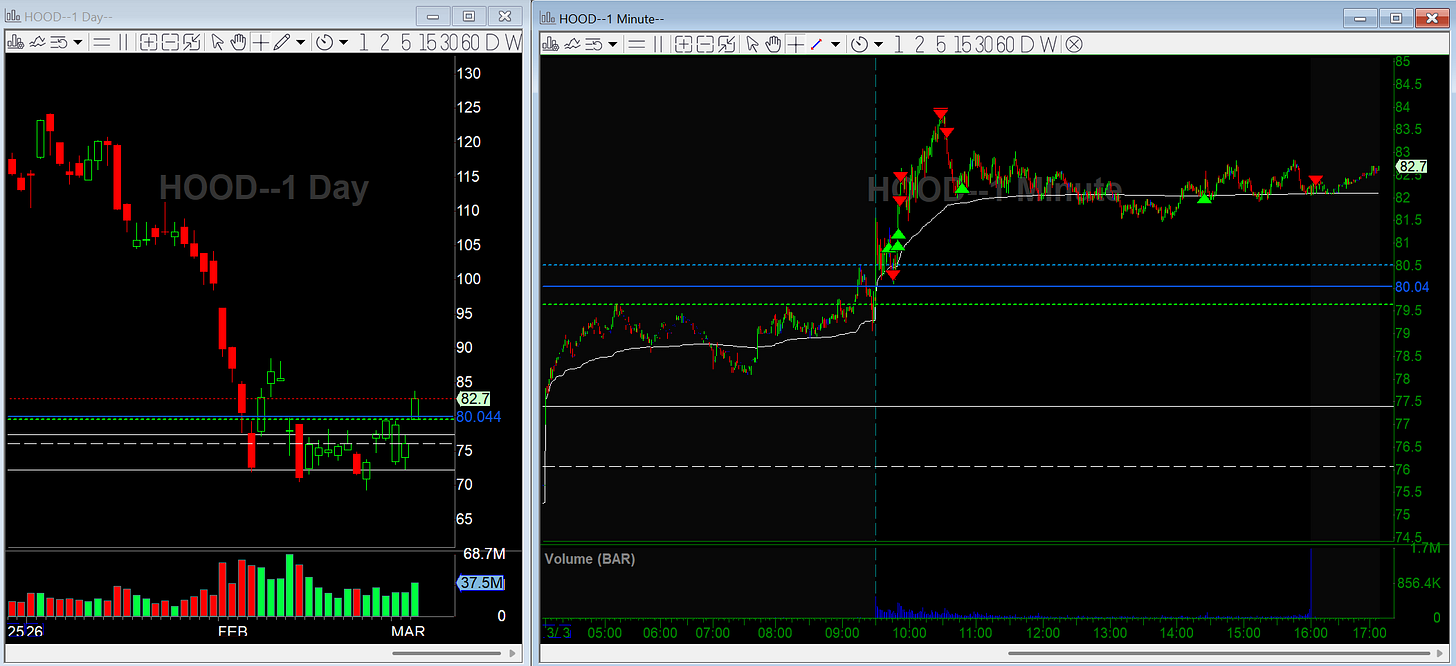The image size is (1456, 666).
Task: Click the list-return icon in 1 Minute toolbar
Action: click(595, 43)
